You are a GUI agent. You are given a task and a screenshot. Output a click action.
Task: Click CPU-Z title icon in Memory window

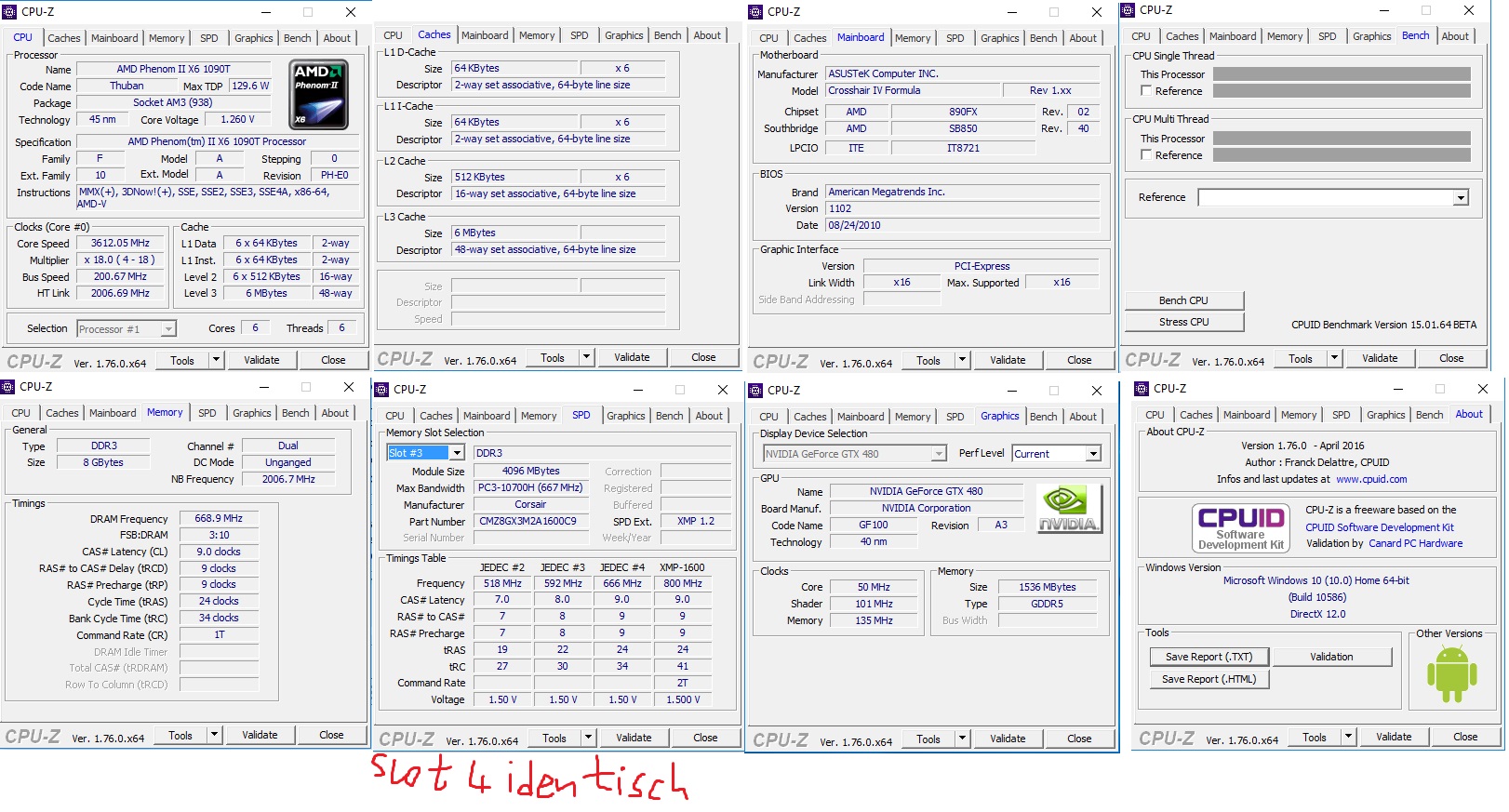(x=8, y=387)
